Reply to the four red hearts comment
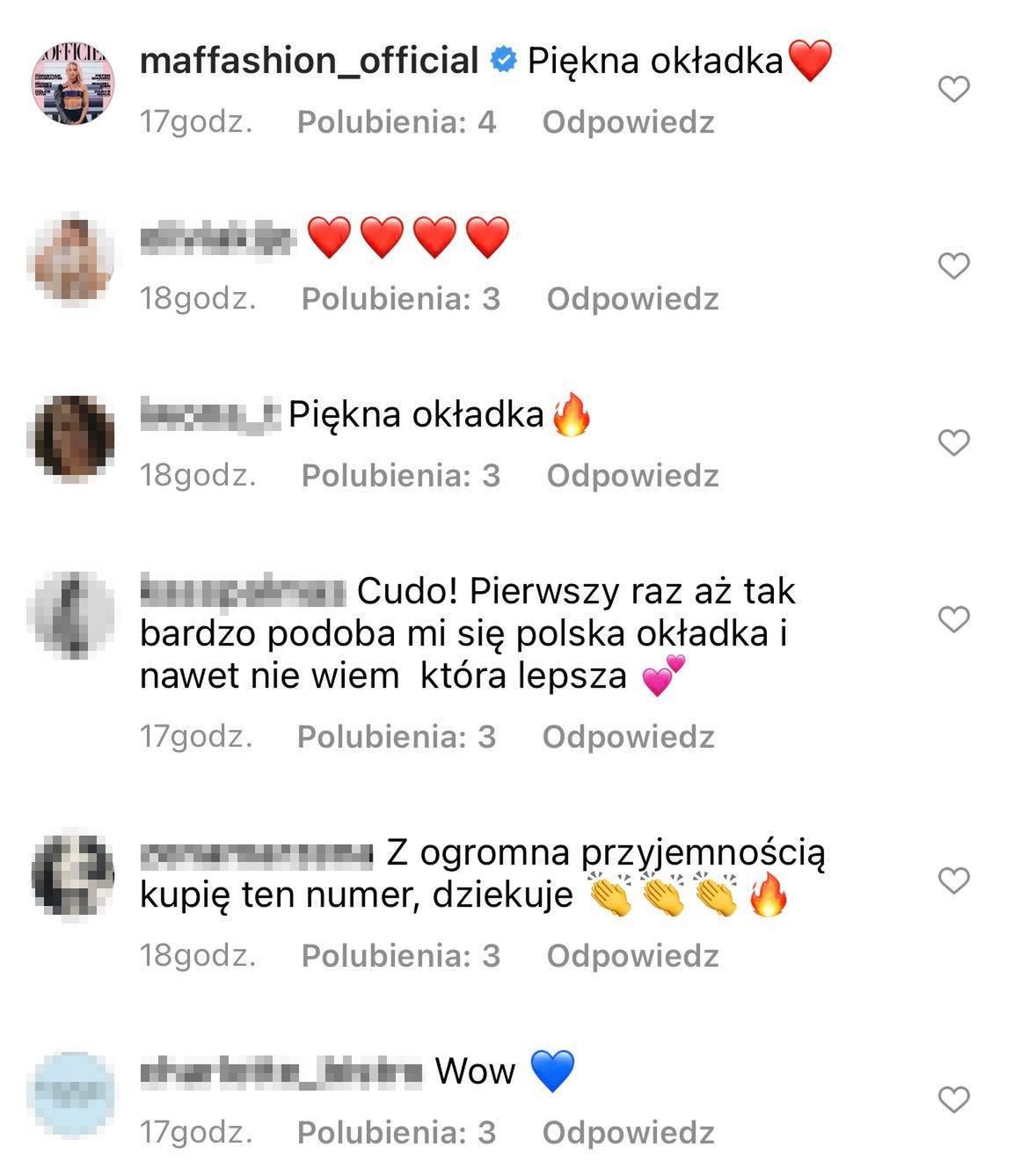This screenshot has height=1176, width=1028. click(632, 299)
